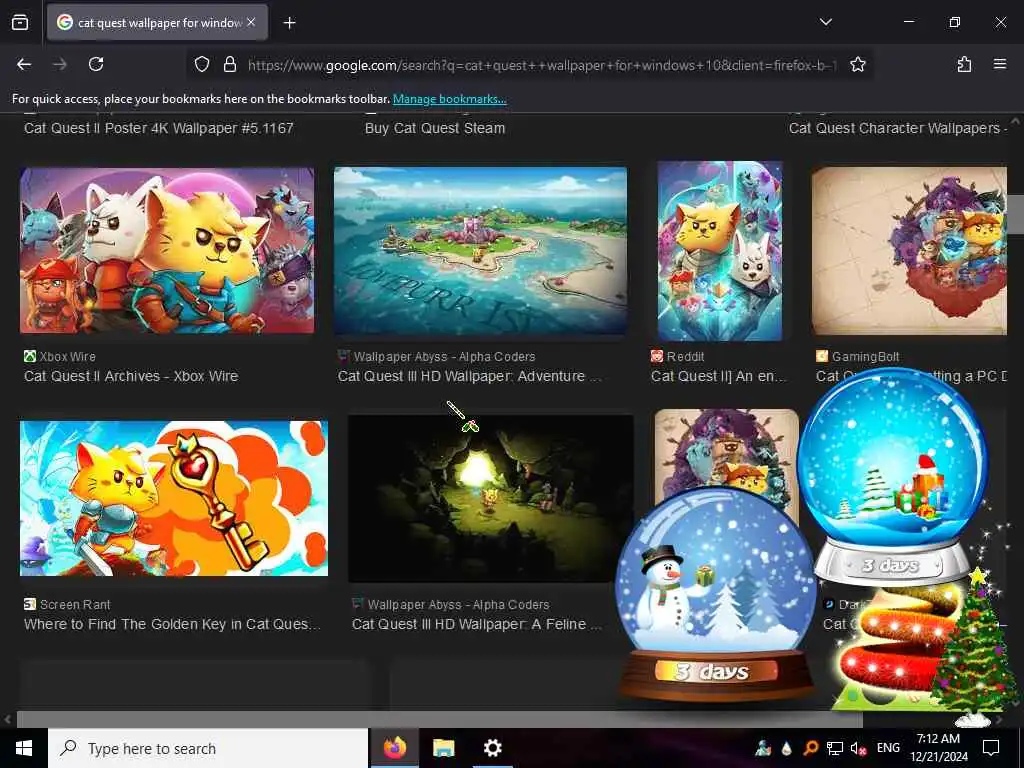This screenshot has width=1024, height=768.
Task: Open the Firefox extensions menu
Action: [x=964, y=64]
